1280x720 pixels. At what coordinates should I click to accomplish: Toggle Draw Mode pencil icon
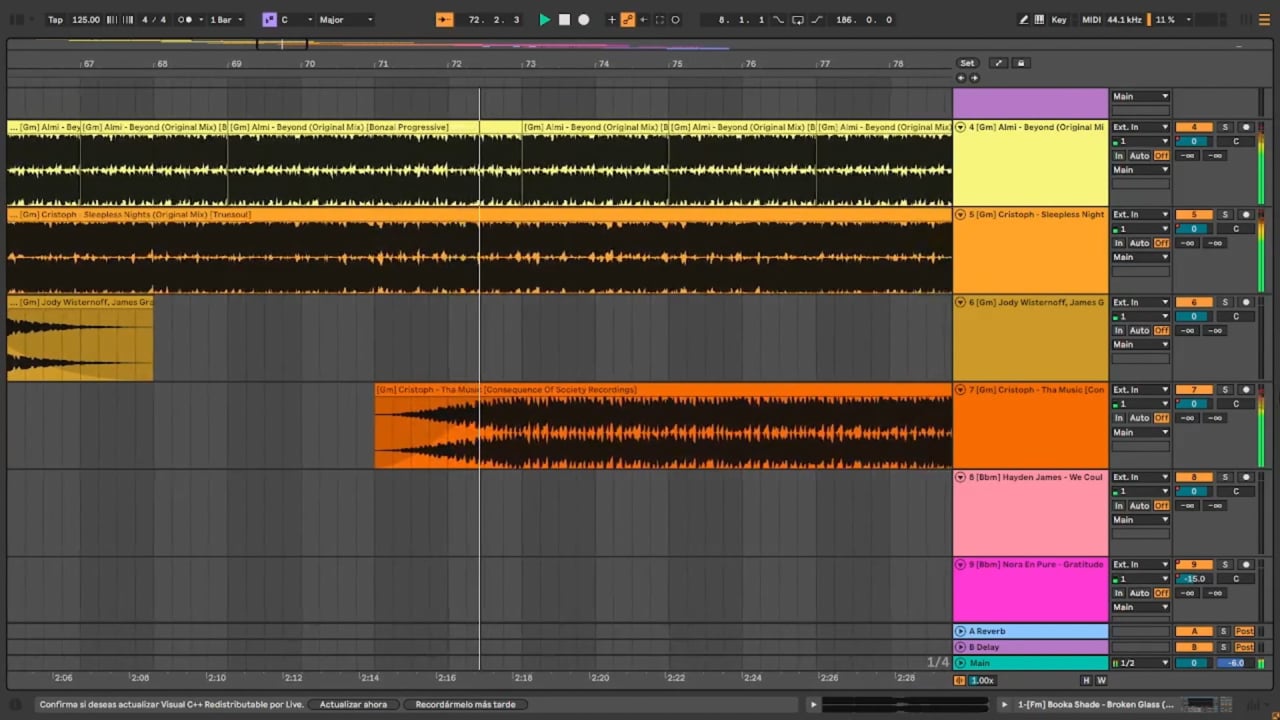click(x=1023, y=19)
